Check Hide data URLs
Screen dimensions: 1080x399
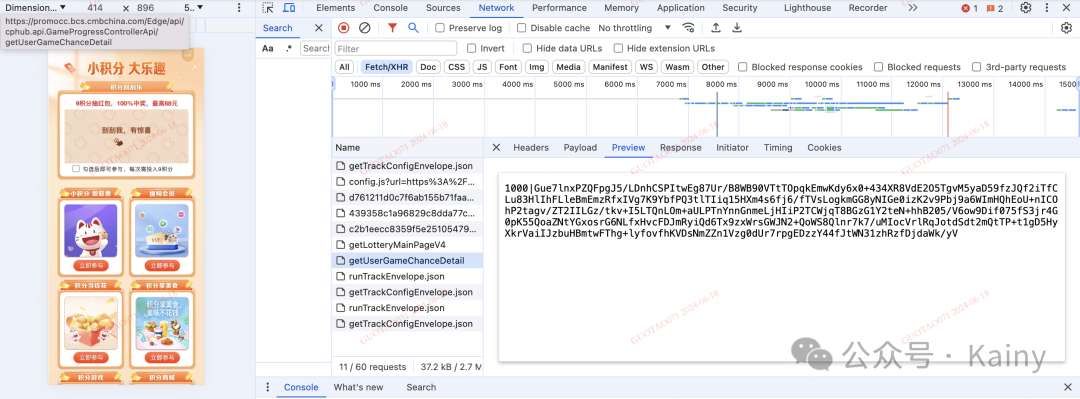coord(527,48)
